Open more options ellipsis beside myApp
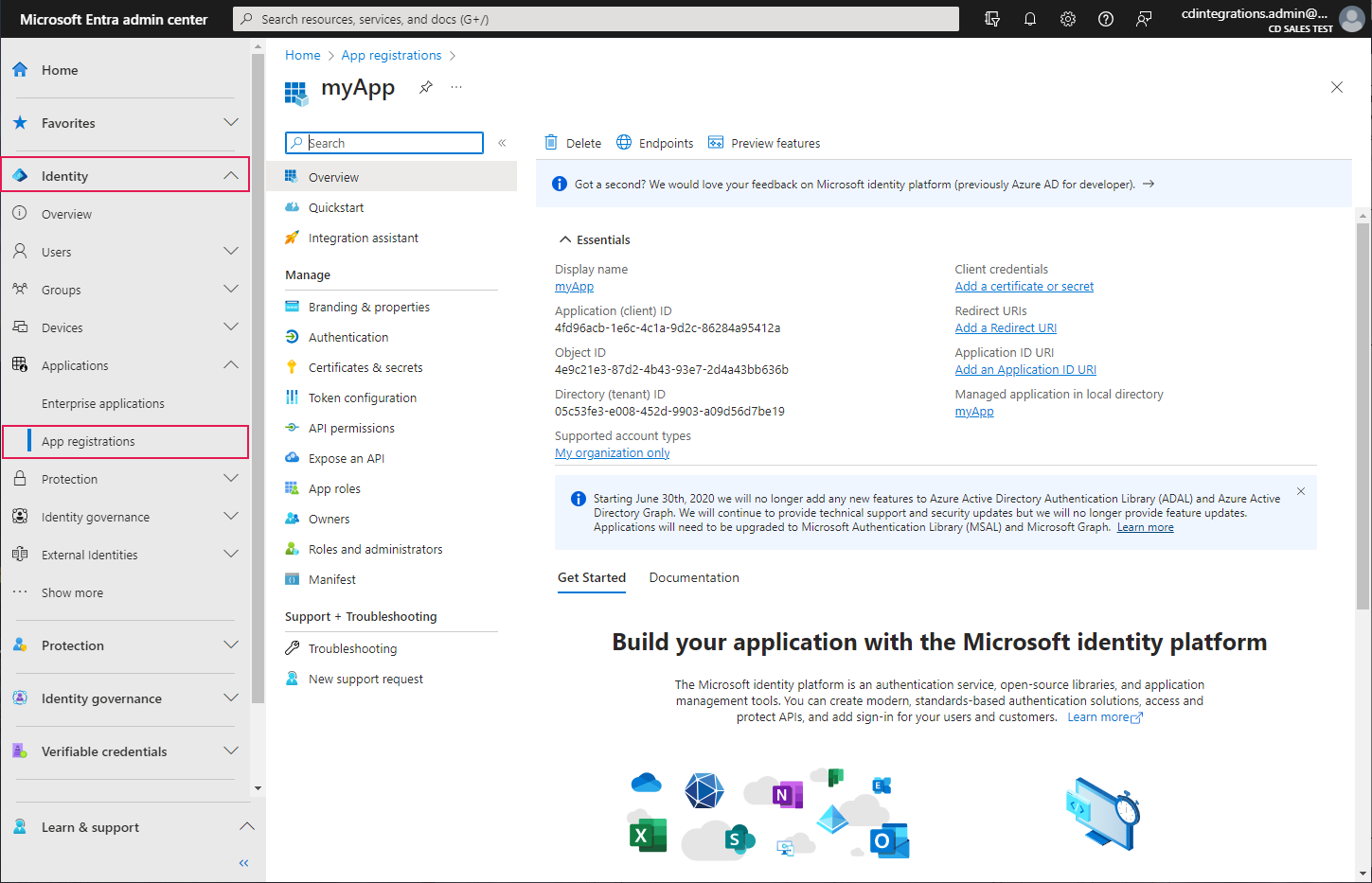The height and width of the screenshot is (883, 1372). click(456, 87)
